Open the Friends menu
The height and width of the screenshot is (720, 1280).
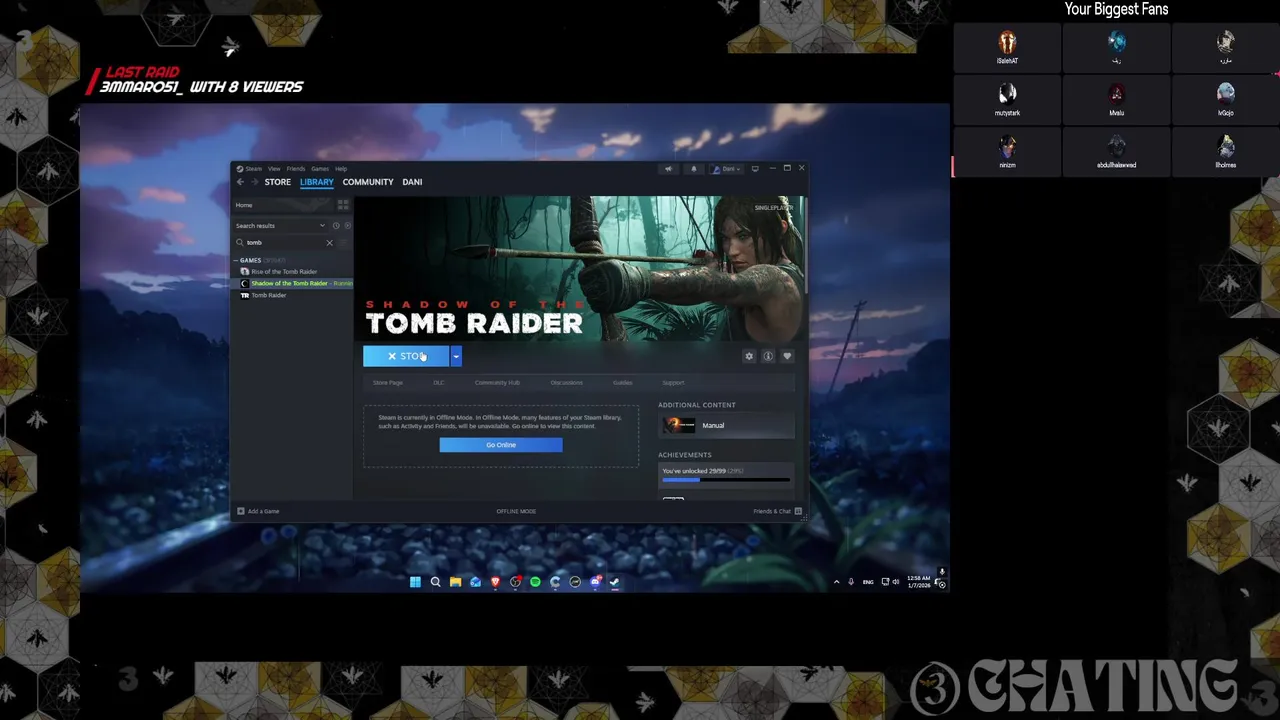click(x=296, y=169)
